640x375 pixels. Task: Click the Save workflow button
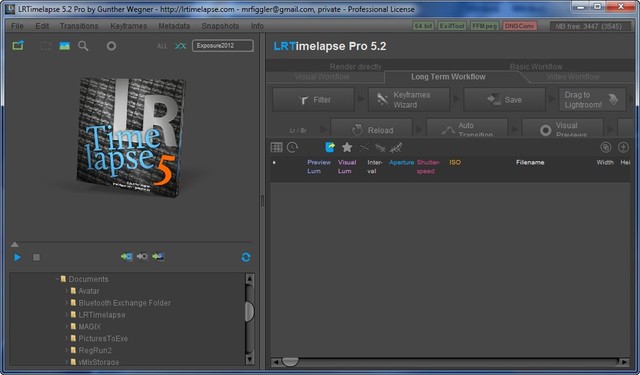point(504,100)
